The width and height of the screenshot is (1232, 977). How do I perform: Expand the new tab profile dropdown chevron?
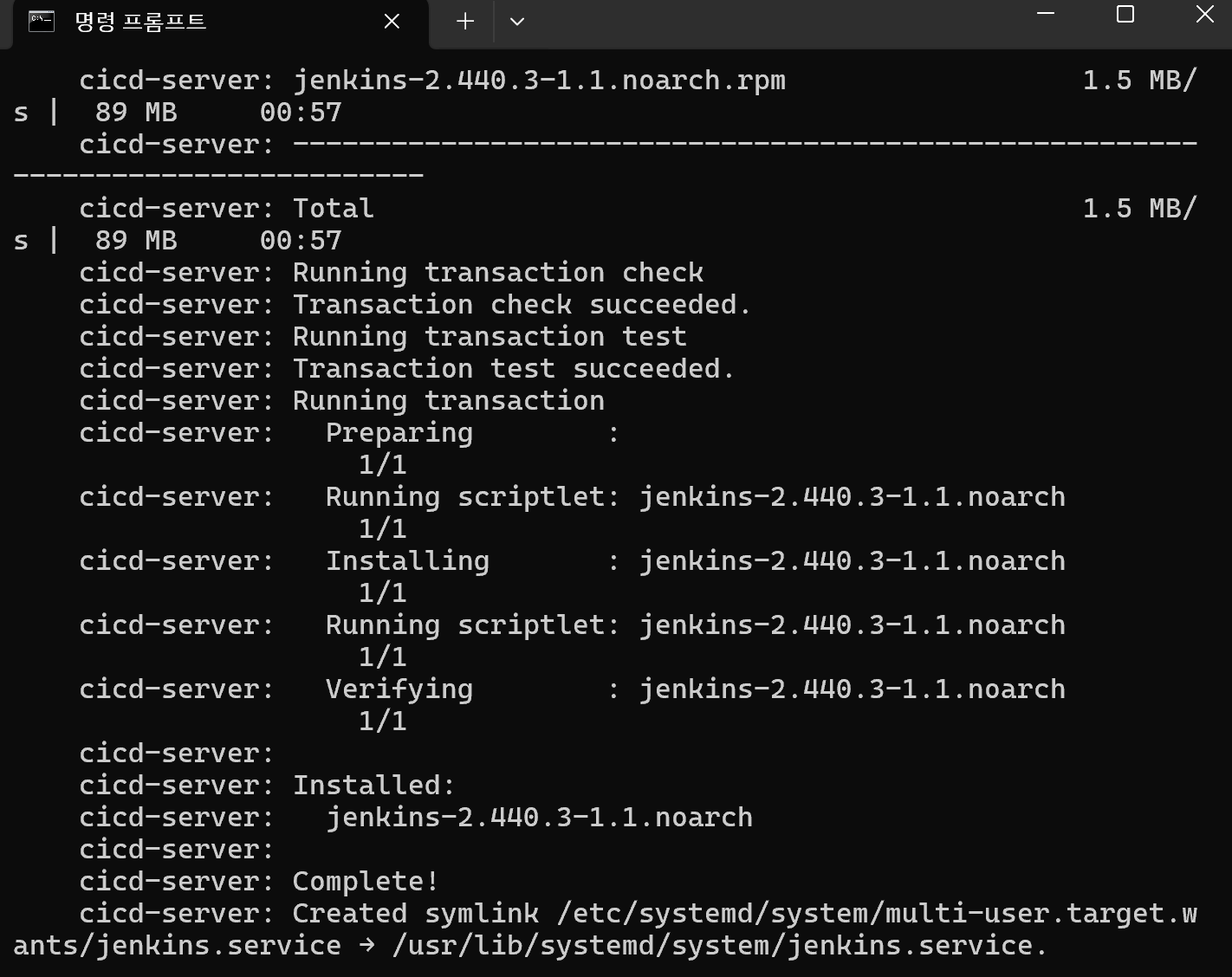[x=517, y=22]
